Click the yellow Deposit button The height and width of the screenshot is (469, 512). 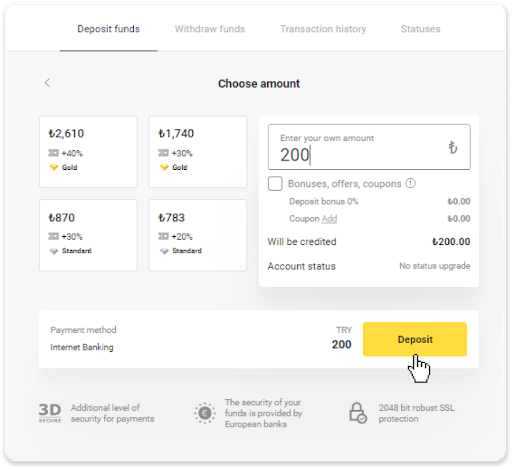[x=415, y=339]
